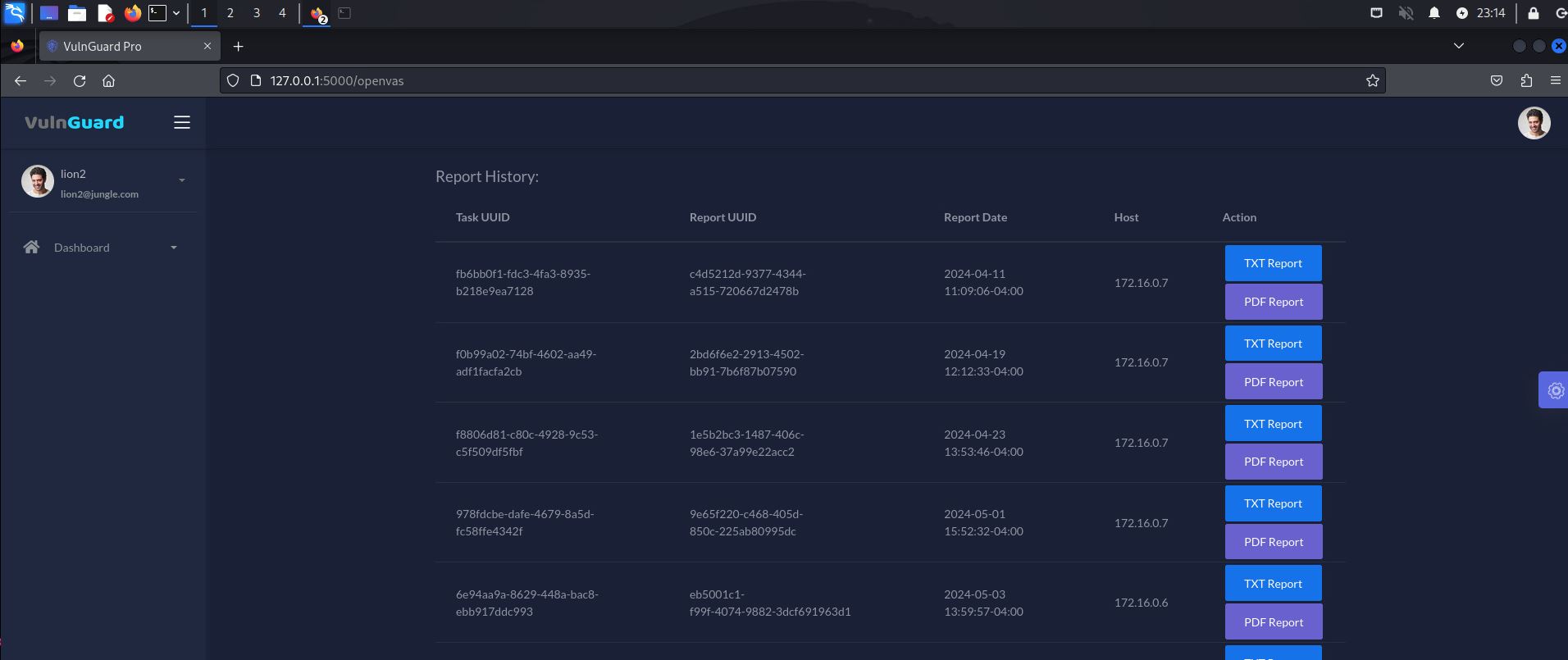This screenshot has height=660, width=1568.
Task: Open the Dashboard sidebar item
Action: 103,248
